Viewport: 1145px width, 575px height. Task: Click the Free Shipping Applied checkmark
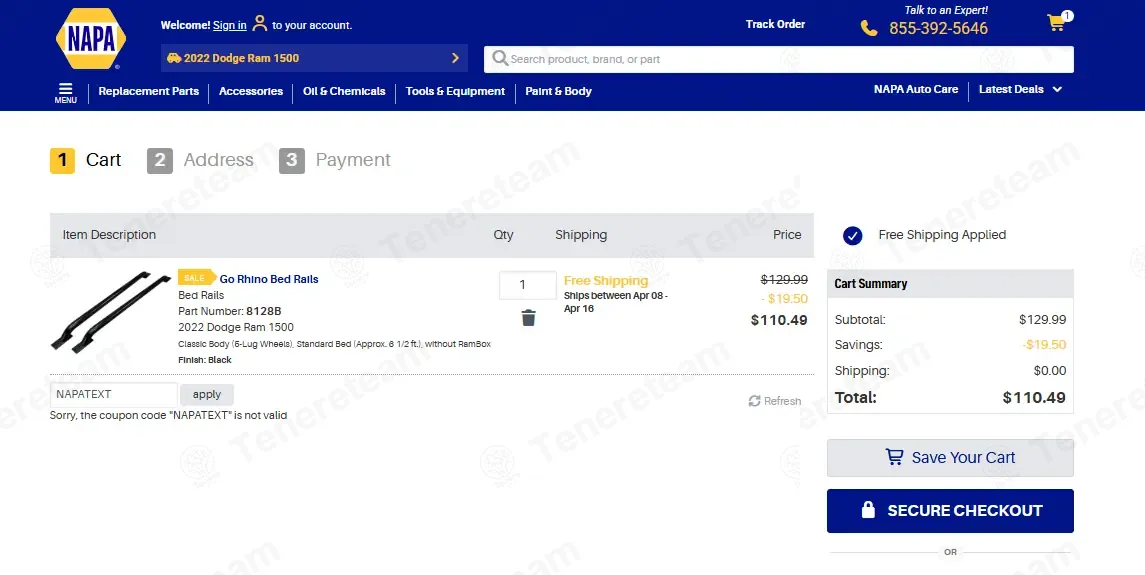pos(852,235)
